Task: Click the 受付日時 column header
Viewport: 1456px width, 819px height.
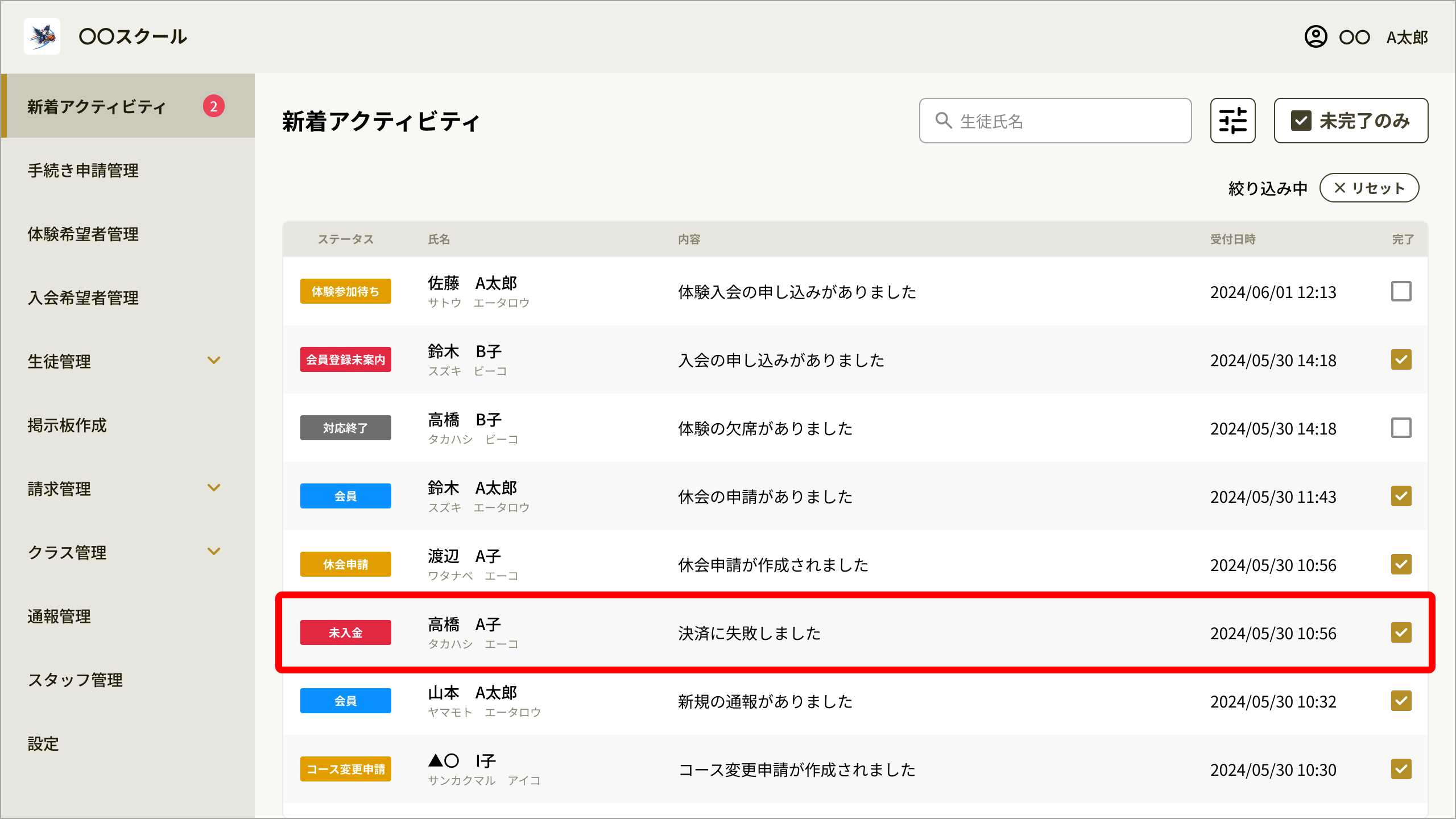Action: (1232, 239)
